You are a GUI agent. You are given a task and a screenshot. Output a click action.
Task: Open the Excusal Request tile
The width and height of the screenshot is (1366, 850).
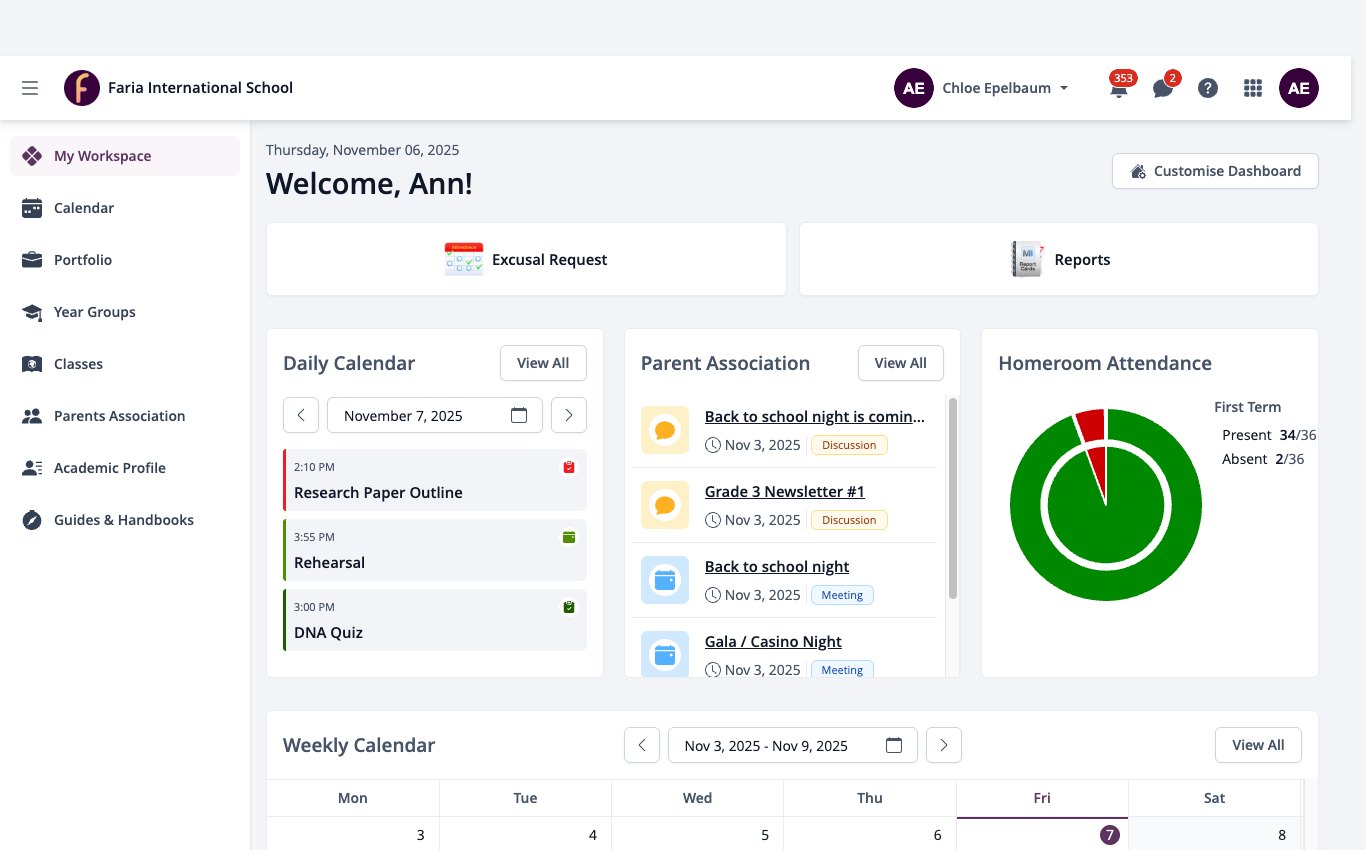(x=526, y=259)
